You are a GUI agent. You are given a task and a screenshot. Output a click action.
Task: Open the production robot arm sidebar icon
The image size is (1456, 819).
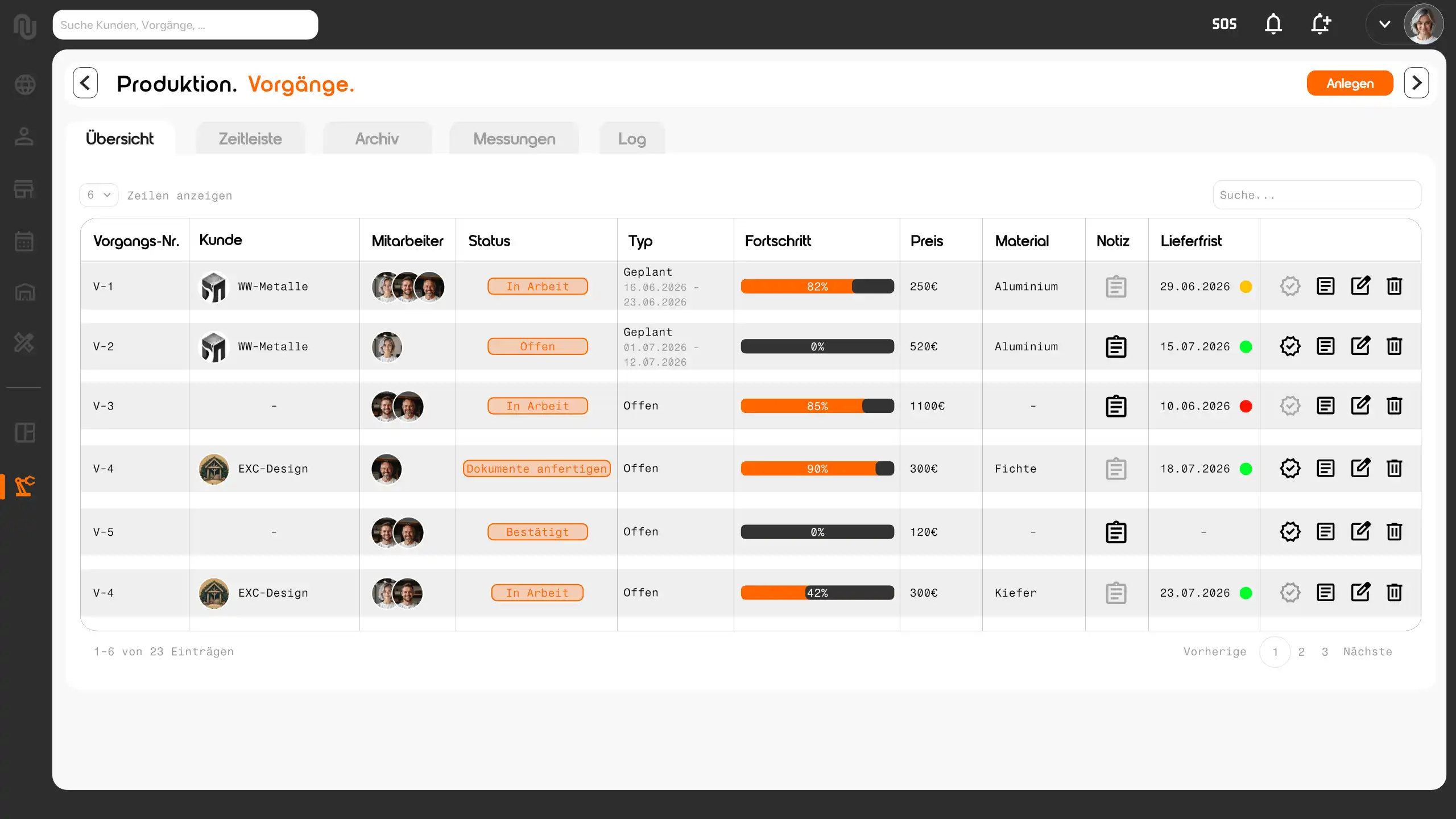[24, 486]
